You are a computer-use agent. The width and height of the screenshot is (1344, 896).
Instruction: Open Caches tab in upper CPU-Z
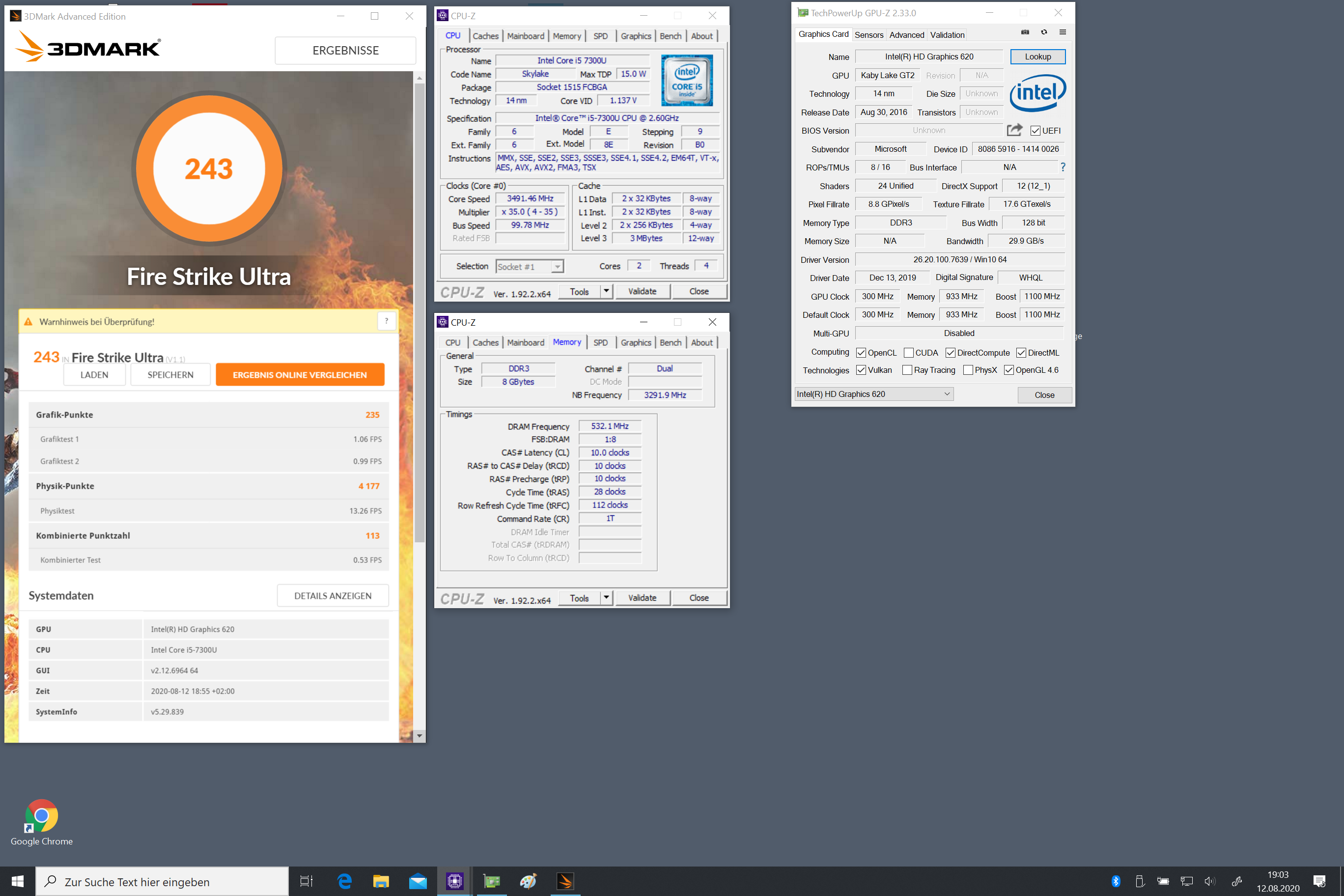485,36
